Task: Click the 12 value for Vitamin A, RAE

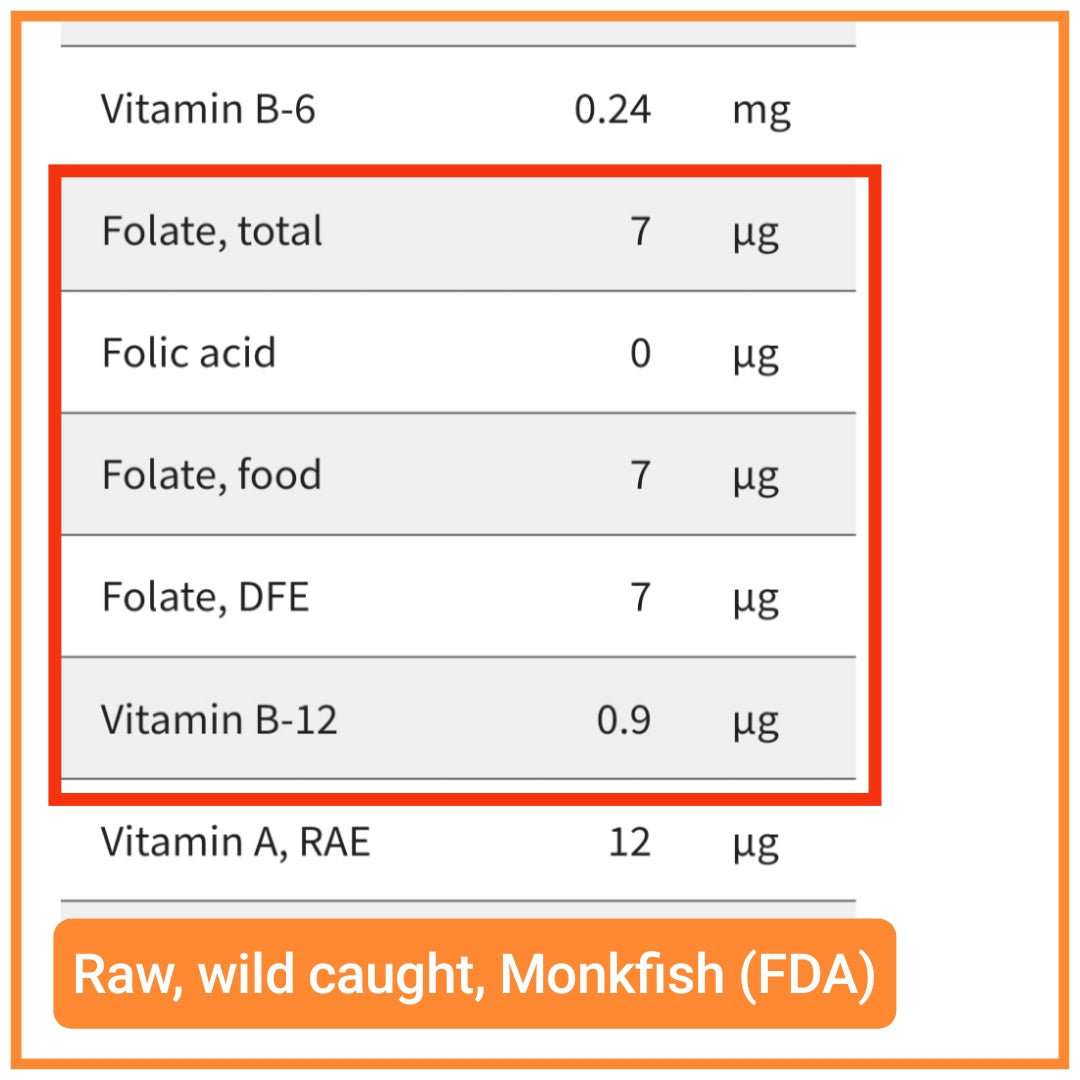Action: click(630, 842)
